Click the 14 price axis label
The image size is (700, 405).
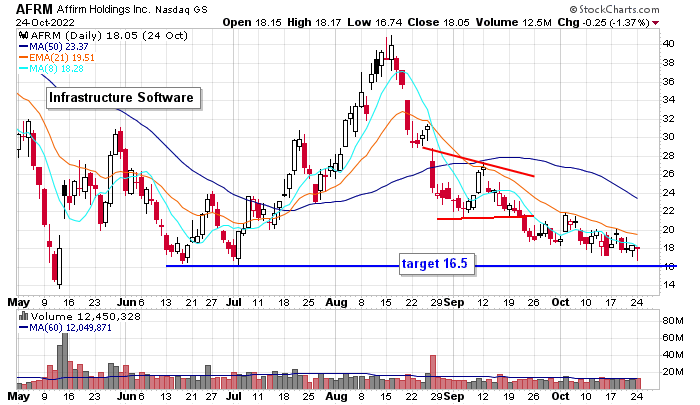tap(669, 284)
